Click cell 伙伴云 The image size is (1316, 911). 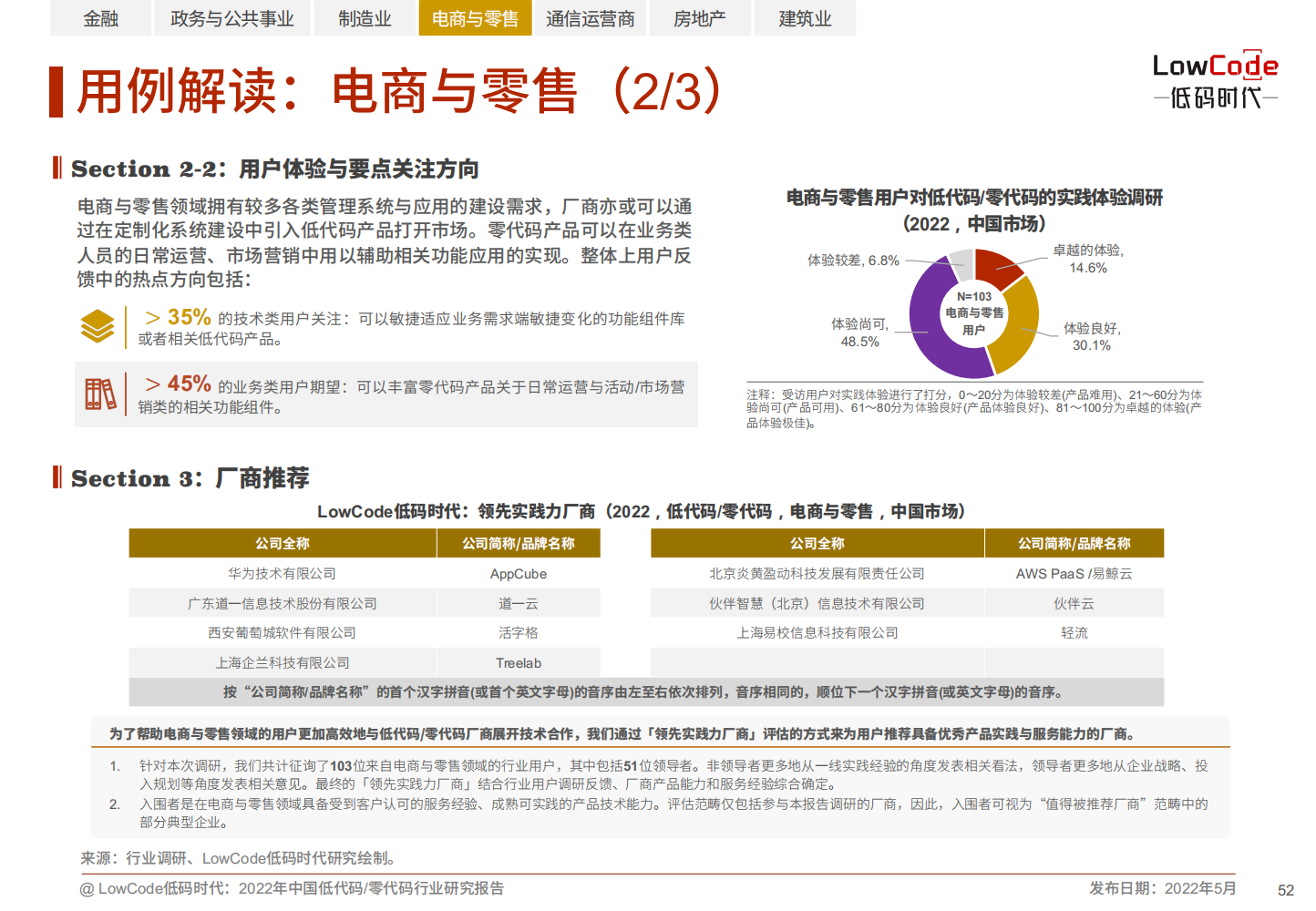pos(1074,603)
